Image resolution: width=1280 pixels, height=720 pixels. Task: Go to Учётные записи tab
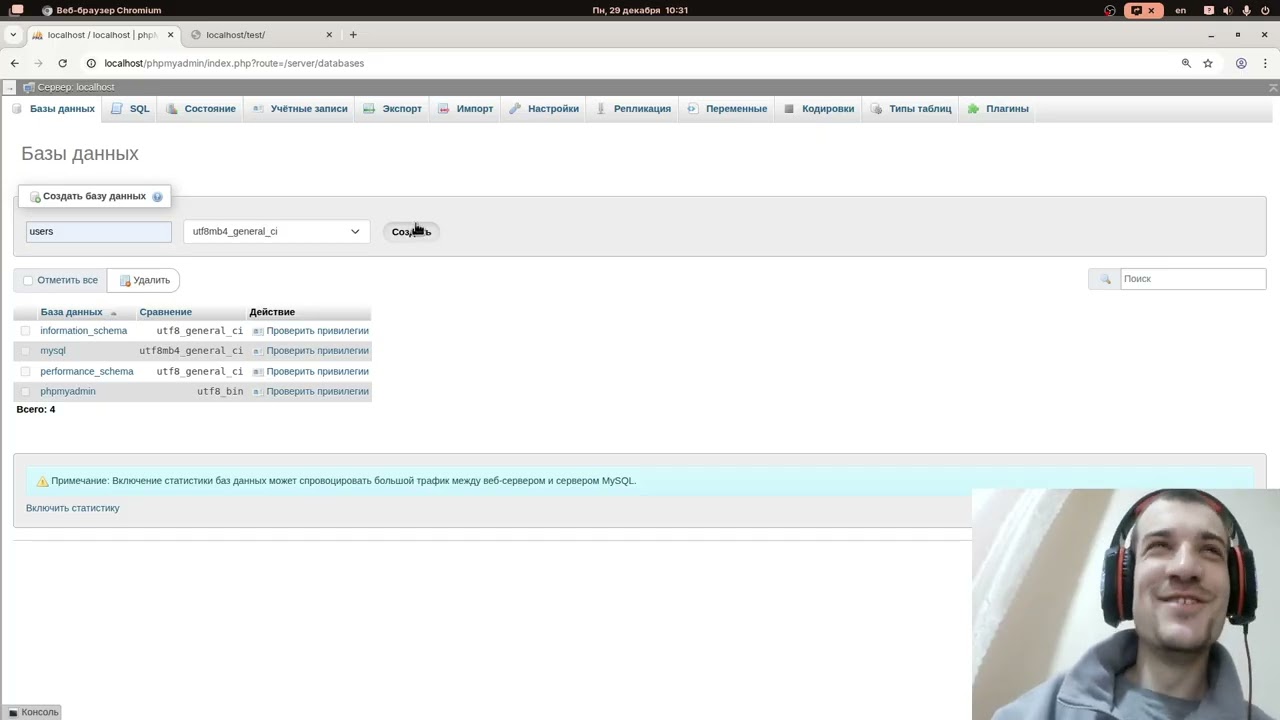click(300, 109)
